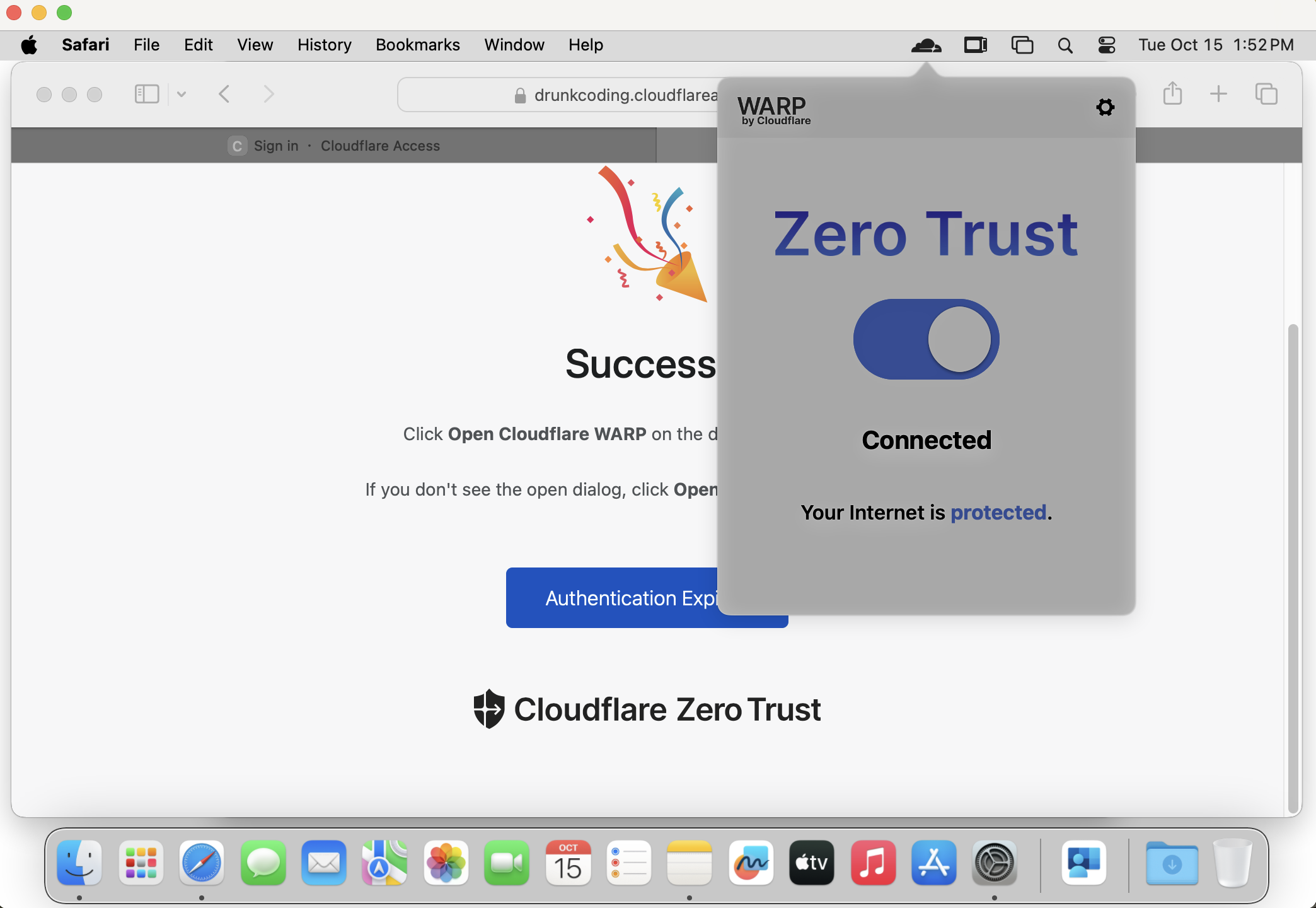Click the Stage Manager windows icon in menu bar
1316x908 pixels.
coord(1022,45)
